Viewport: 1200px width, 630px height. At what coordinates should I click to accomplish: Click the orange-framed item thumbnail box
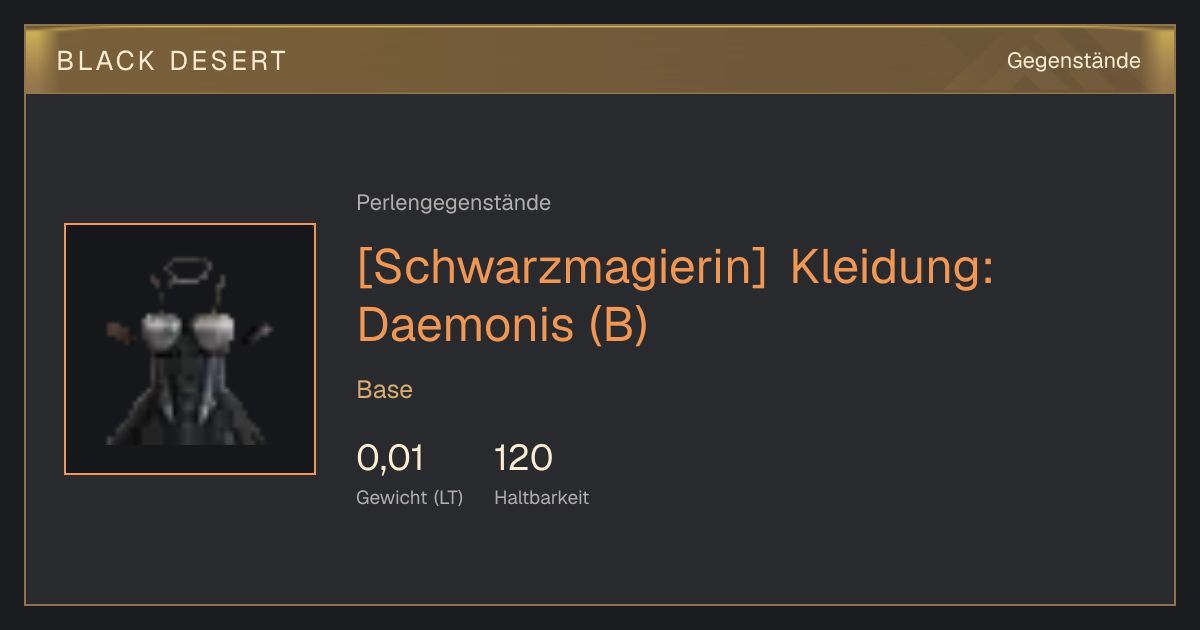tap(190, 349)
